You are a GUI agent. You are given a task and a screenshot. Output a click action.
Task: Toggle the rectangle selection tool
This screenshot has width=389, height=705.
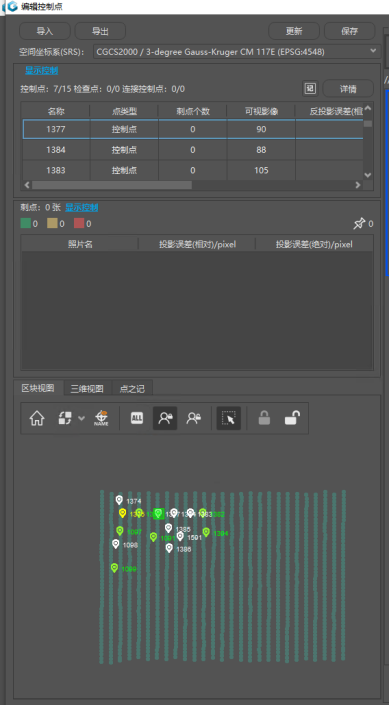tap(229, 419)
